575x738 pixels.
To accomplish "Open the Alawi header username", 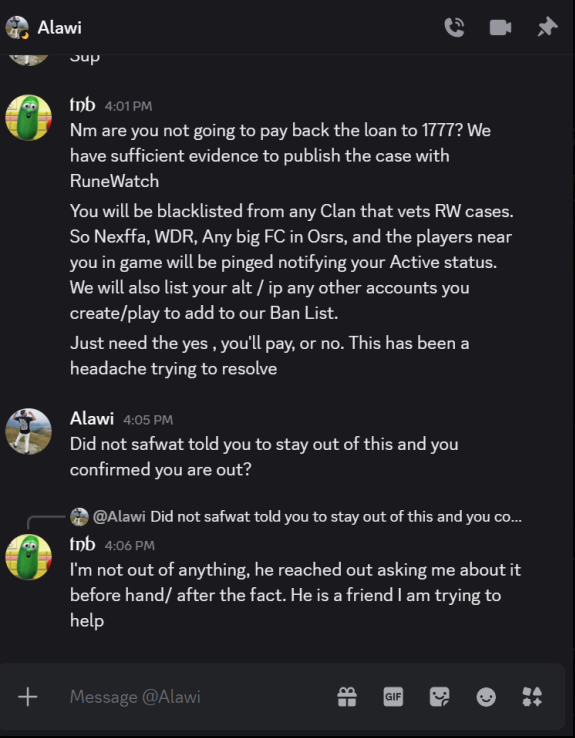I will [60, 27].
